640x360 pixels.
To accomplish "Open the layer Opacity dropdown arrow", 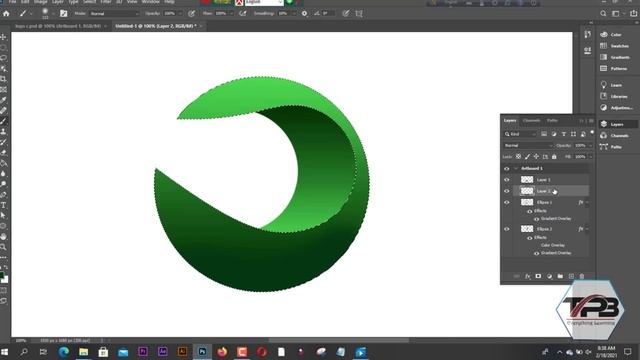I will click(591, 145).
